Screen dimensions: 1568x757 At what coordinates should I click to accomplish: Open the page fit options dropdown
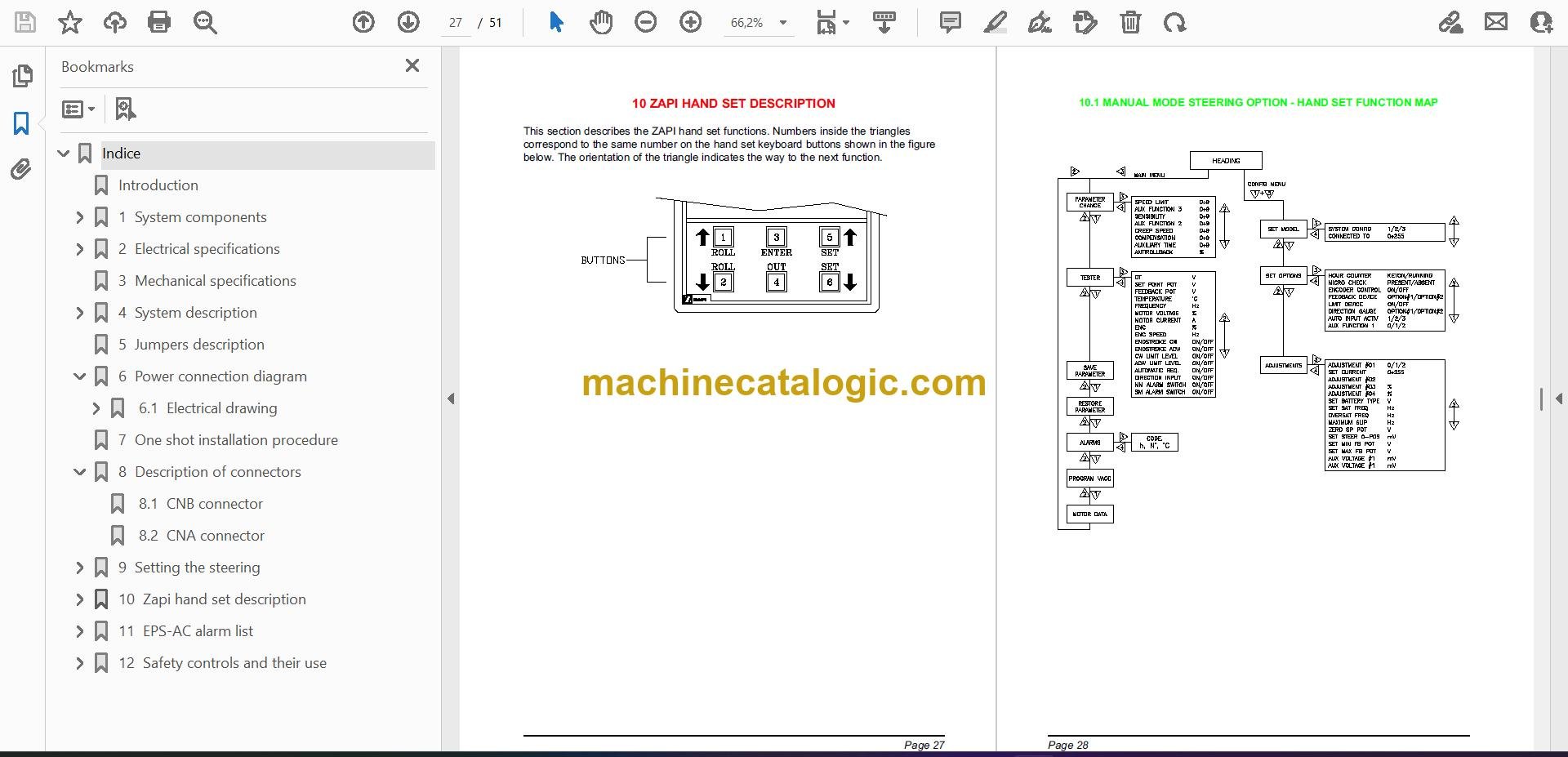pos(833,23)
